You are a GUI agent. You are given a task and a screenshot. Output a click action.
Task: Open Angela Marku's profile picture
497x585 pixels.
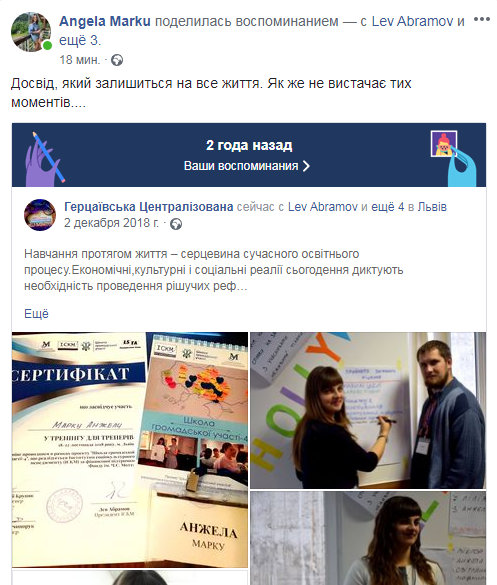[x=31, y=32]
